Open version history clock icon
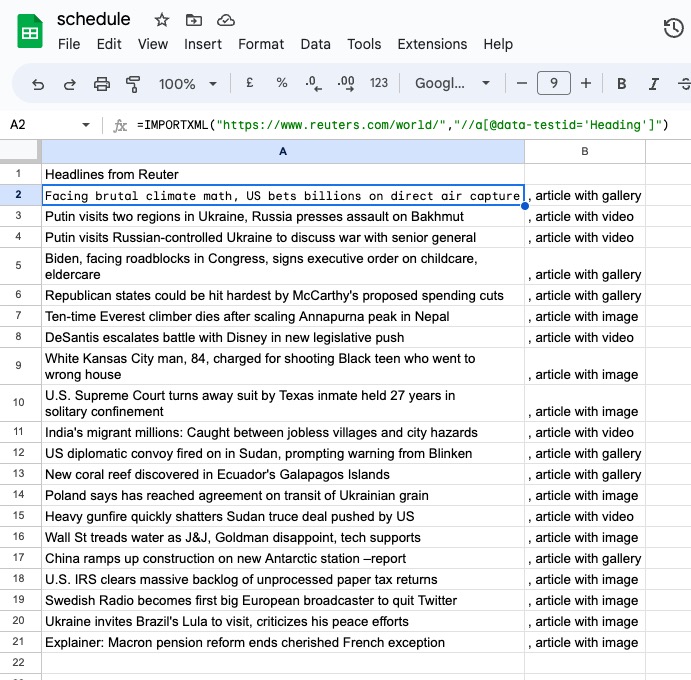The width and height of the screenshot is (691, 680). pyautogui.click(x=673, y=28)
